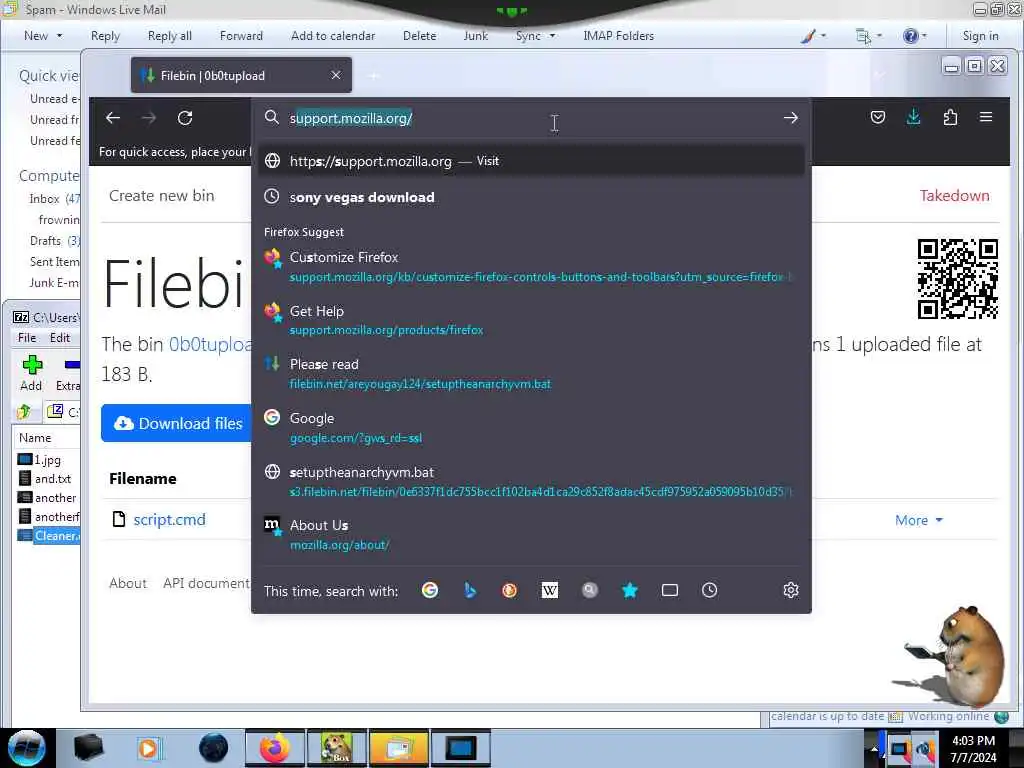
Task: Open search settings gear icon
Action: [791, 590]
